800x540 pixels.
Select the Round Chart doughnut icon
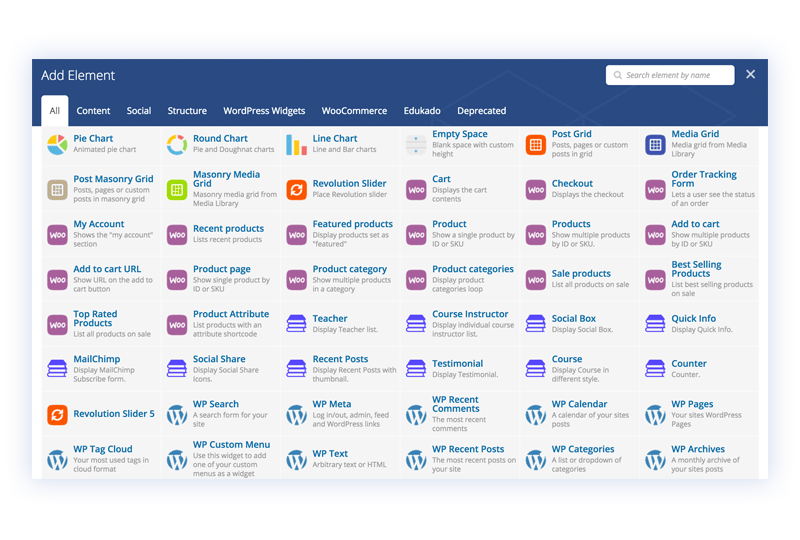coord(177,145)
